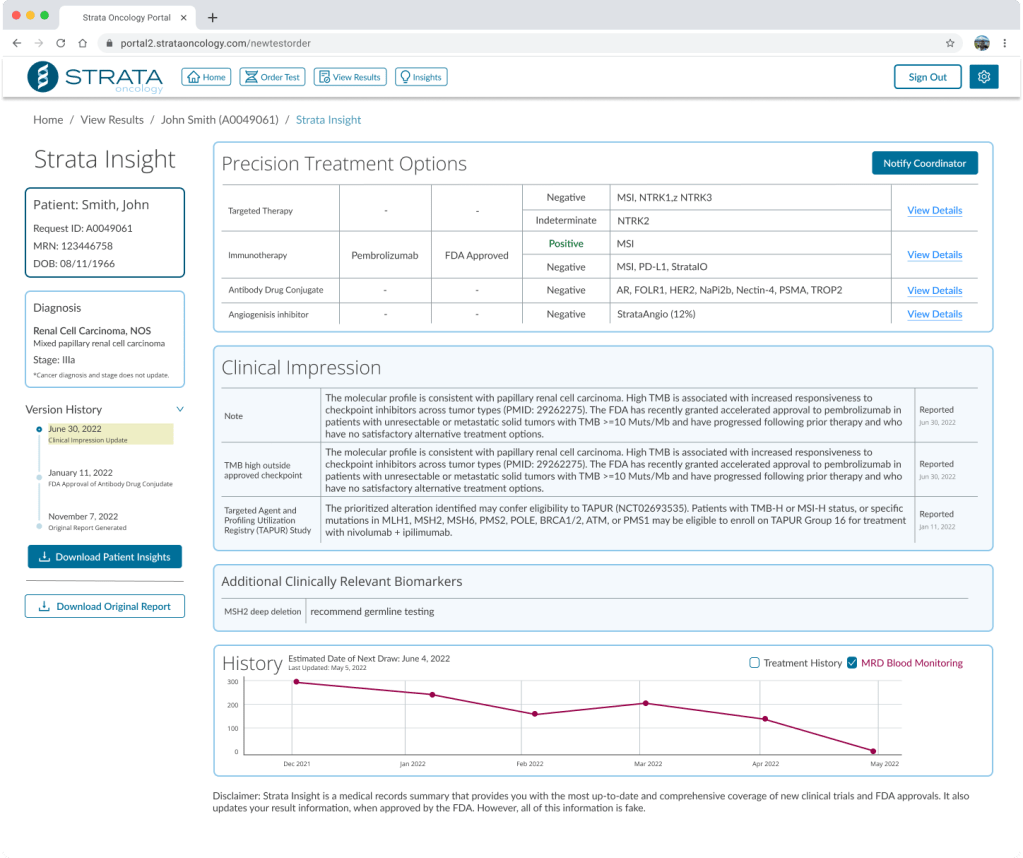
Task: Bookmark this page with the star icon
Action: pos(949,44)
